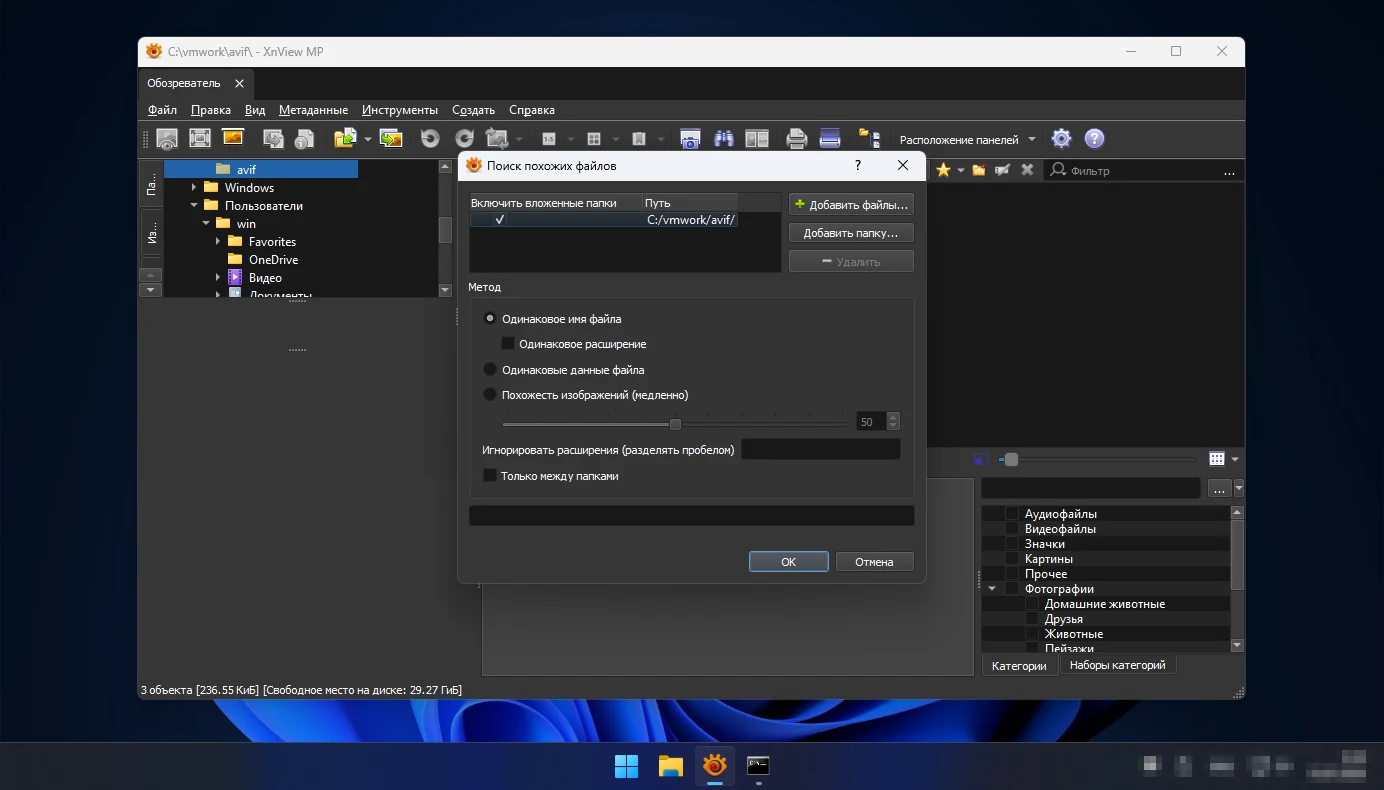Viewport: 1384px width, 790px height.
Task: Enable 'Одинаковое расширение' checkbox
Action: click(x=507, y=344)
